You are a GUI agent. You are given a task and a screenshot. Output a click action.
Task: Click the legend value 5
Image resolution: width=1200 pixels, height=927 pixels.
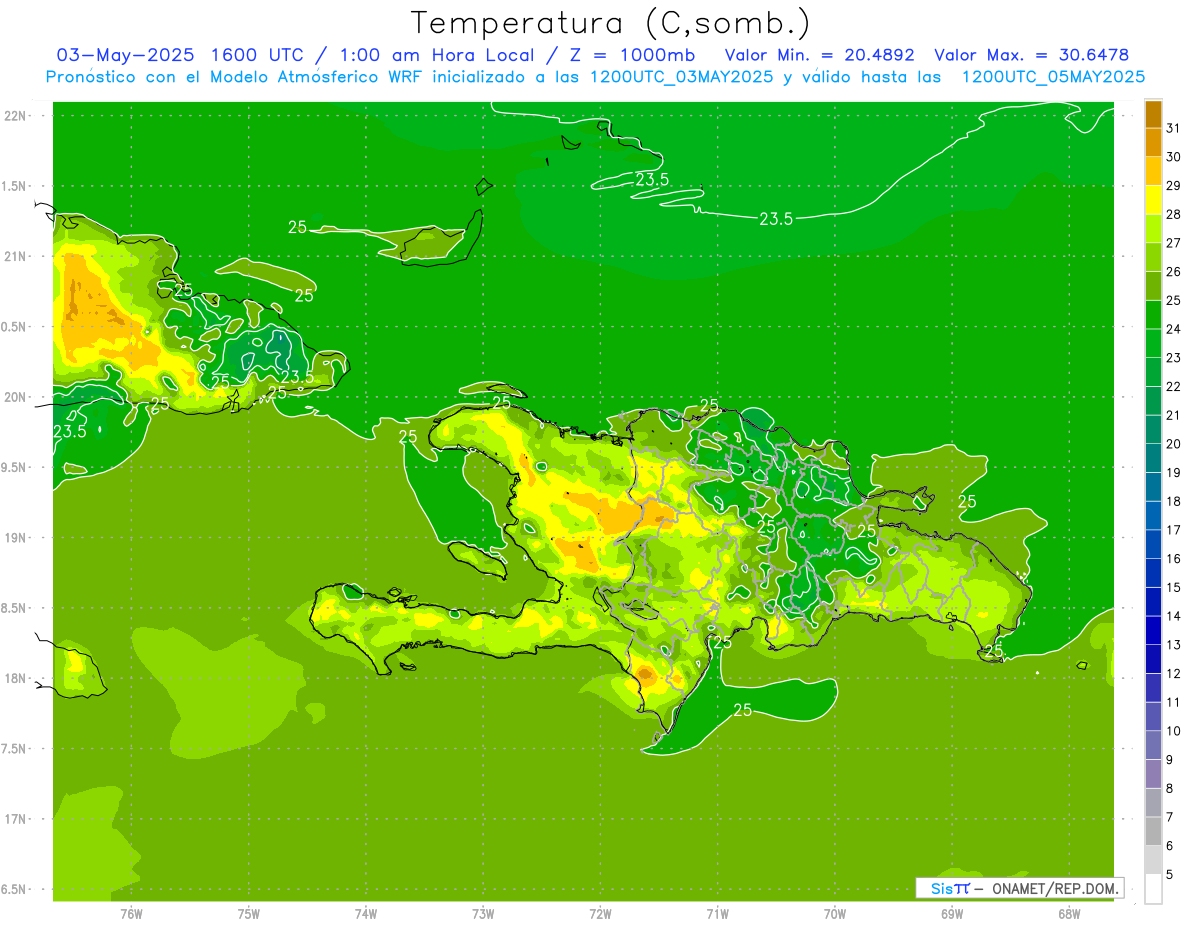tap(1170, 875)
